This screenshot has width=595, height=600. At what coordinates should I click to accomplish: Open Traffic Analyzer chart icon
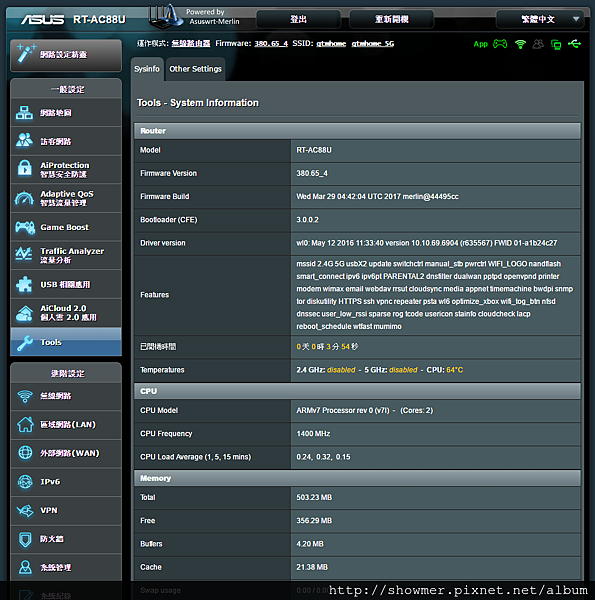(x=24, y=254)
